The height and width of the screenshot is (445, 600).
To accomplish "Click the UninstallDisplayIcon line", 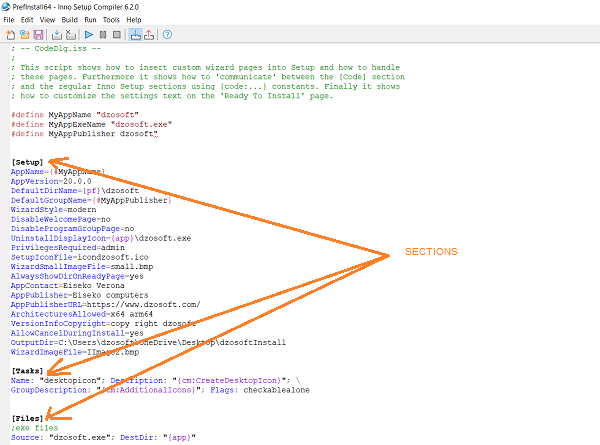I will pos(101,238).
